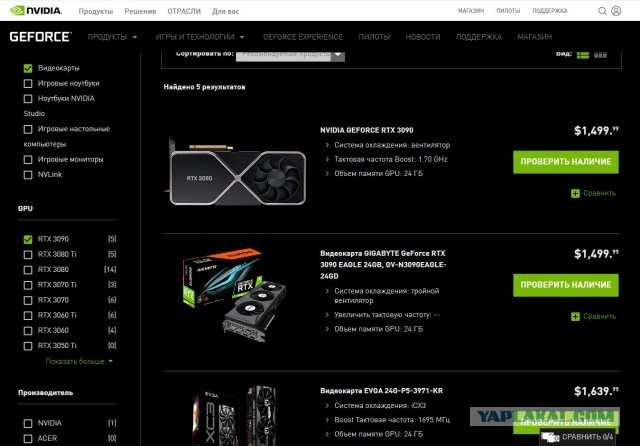Click the GeForce logo

point(40,37)
